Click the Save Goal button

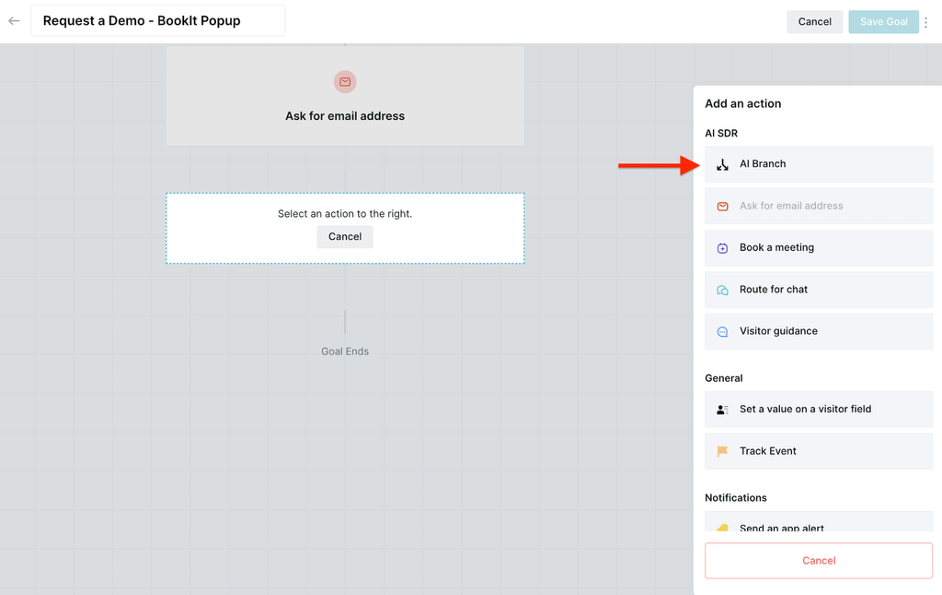[x=883, y=22]
